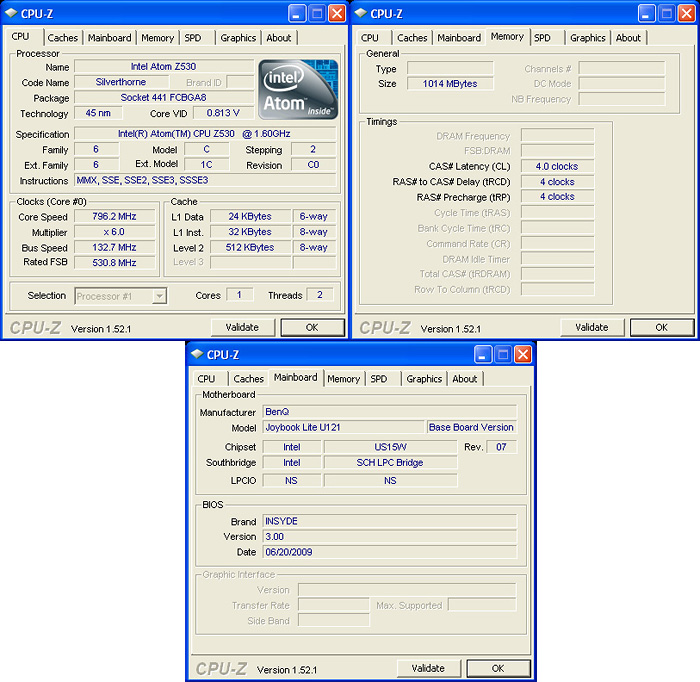Click the Core VID value 0.813 V

[x=223, y=113]
